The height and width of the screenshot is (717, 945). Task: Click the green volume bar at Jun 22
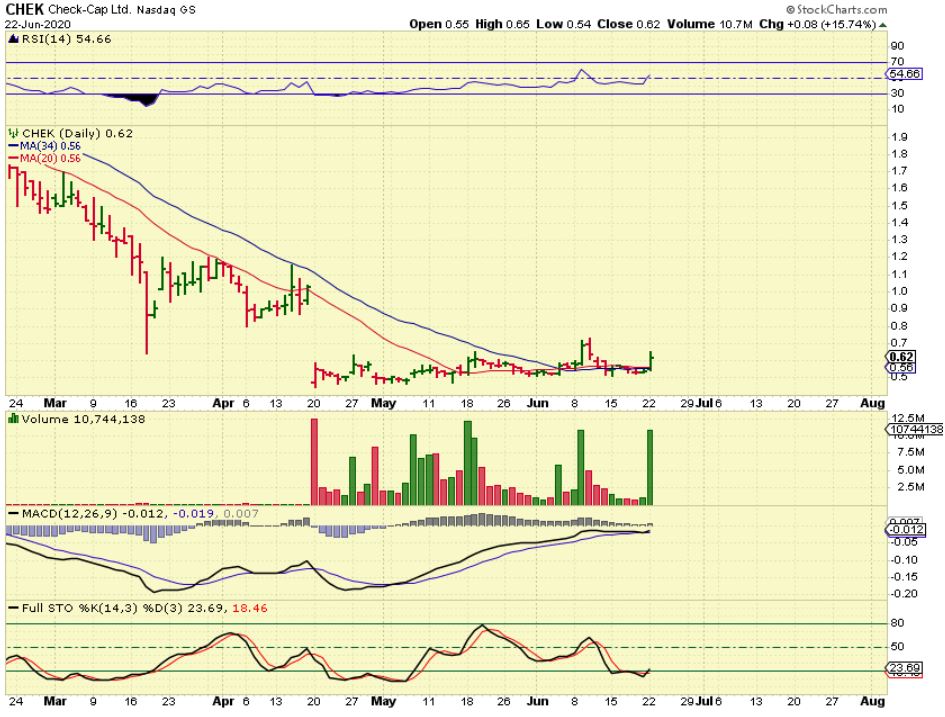(650, 468)
